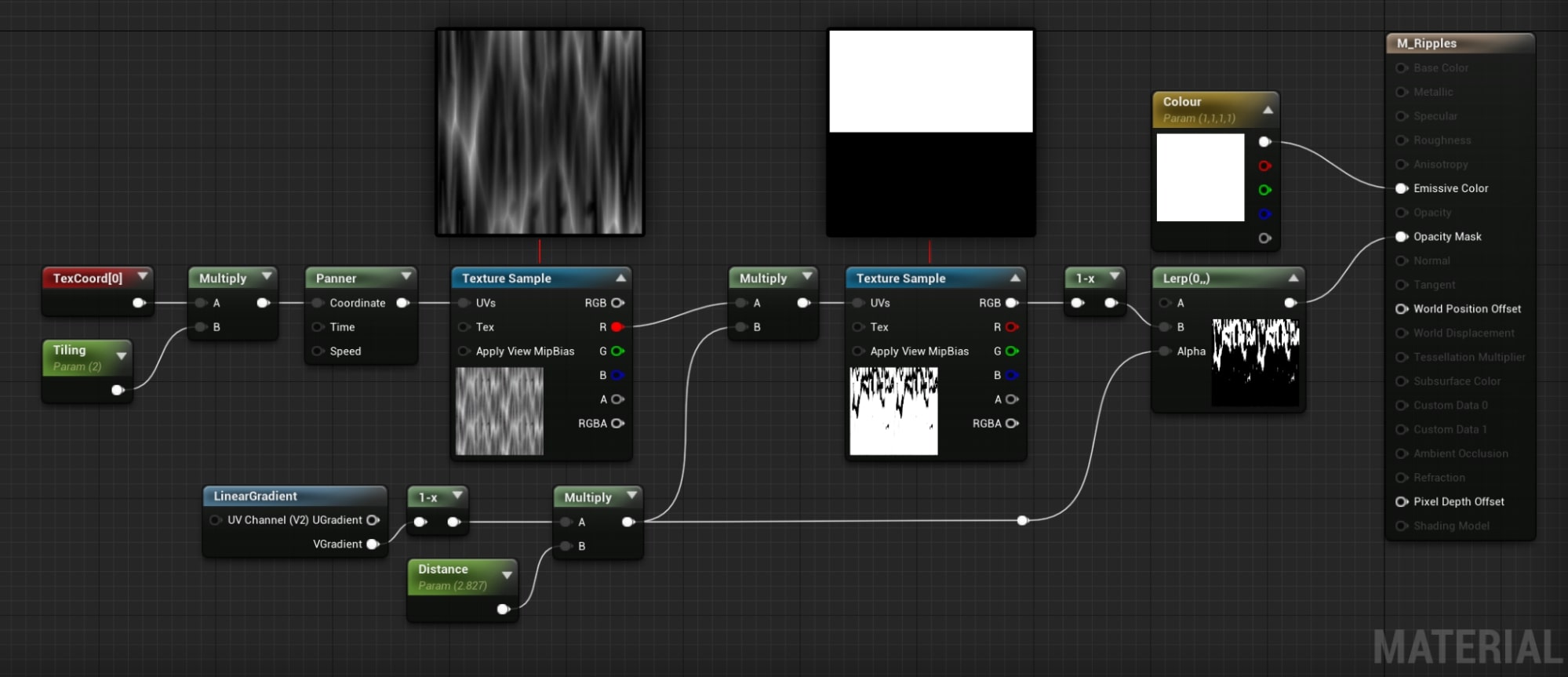Click the Lerp node output pin
1568x677 pixels.
click(1290, 303)
